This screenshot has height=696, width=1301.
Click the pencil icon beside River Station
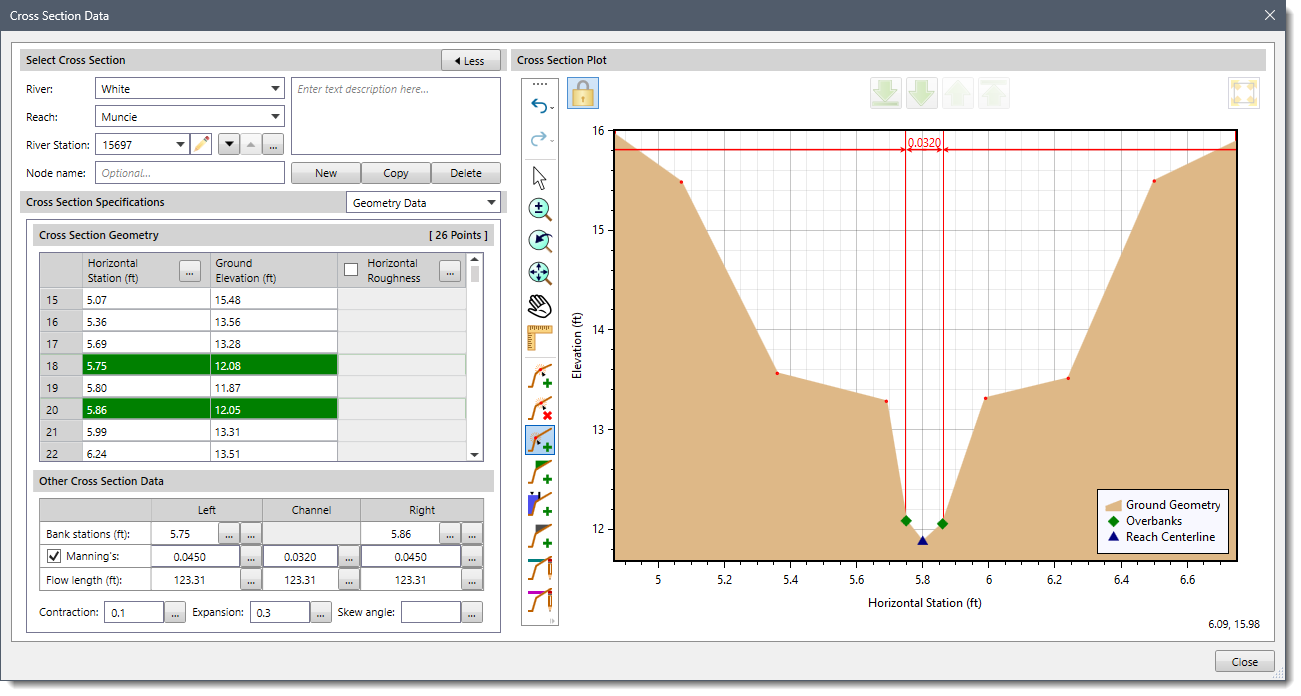pos(202,144)
